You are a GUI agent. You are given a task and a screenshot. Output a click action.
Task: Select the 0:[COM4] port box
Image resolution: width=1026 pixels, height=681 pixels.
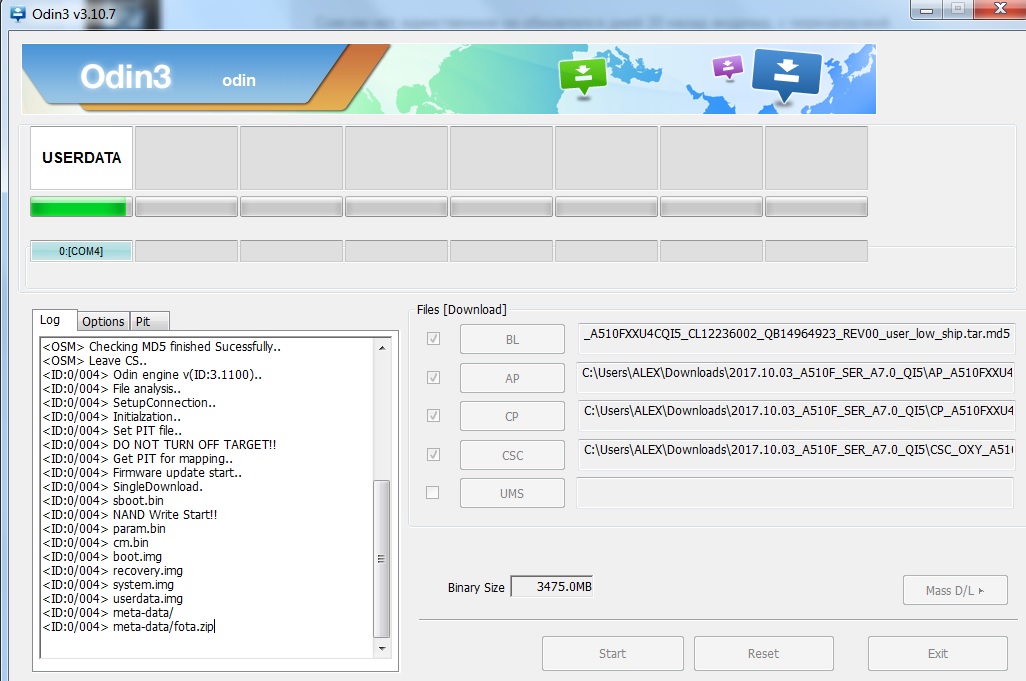[x=81, y=251]
